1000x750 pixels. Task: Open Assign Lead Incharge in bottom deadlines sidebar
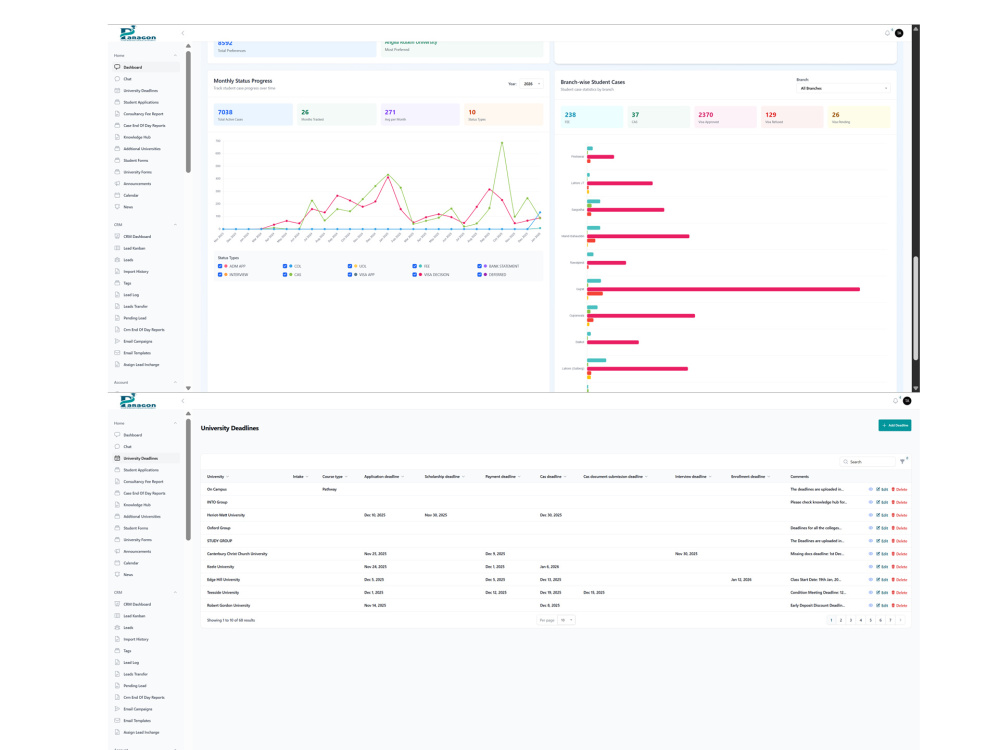pos(141,732)
